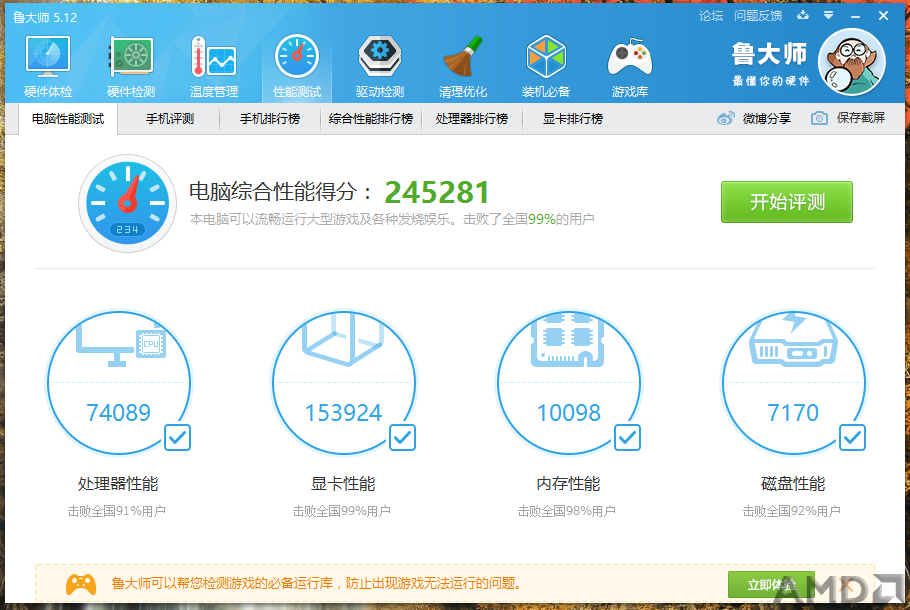Click the disk drive icon
This screenshot has height=610, width=910.
point(793,340)
